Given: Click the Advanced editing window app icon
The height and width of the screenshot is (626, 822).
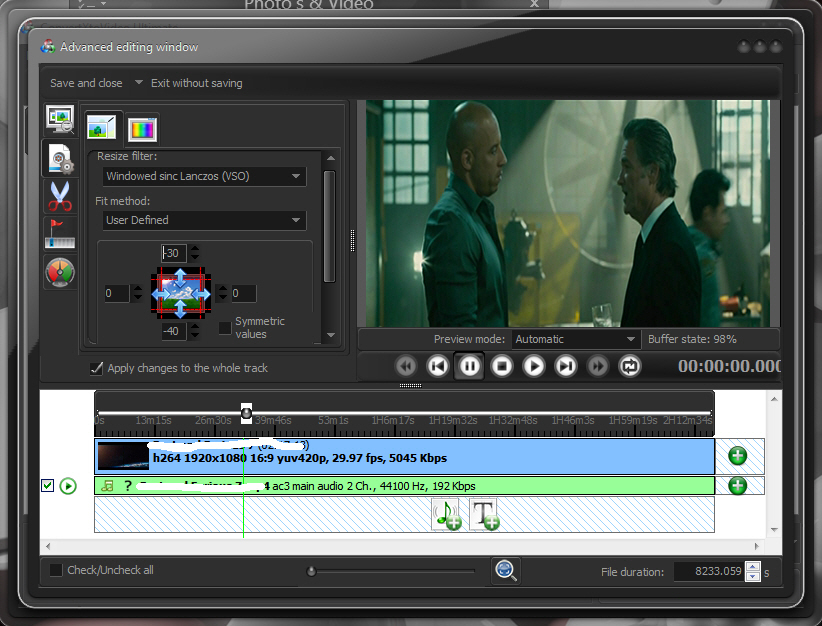Looking at the screenshot, I should 48,47.
